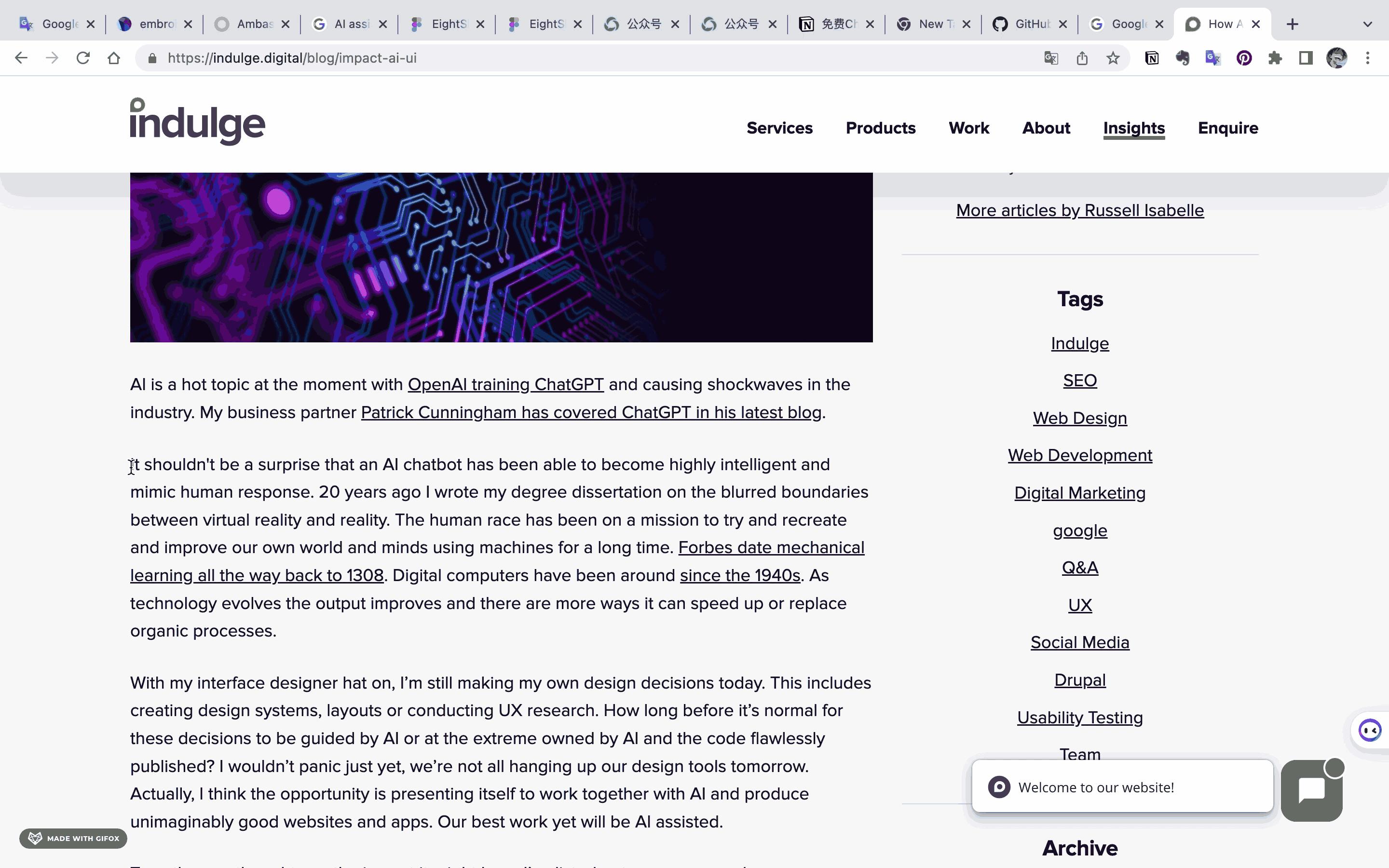Click the indulge logo
1389x868 pixels.
(x=197, y=122)
